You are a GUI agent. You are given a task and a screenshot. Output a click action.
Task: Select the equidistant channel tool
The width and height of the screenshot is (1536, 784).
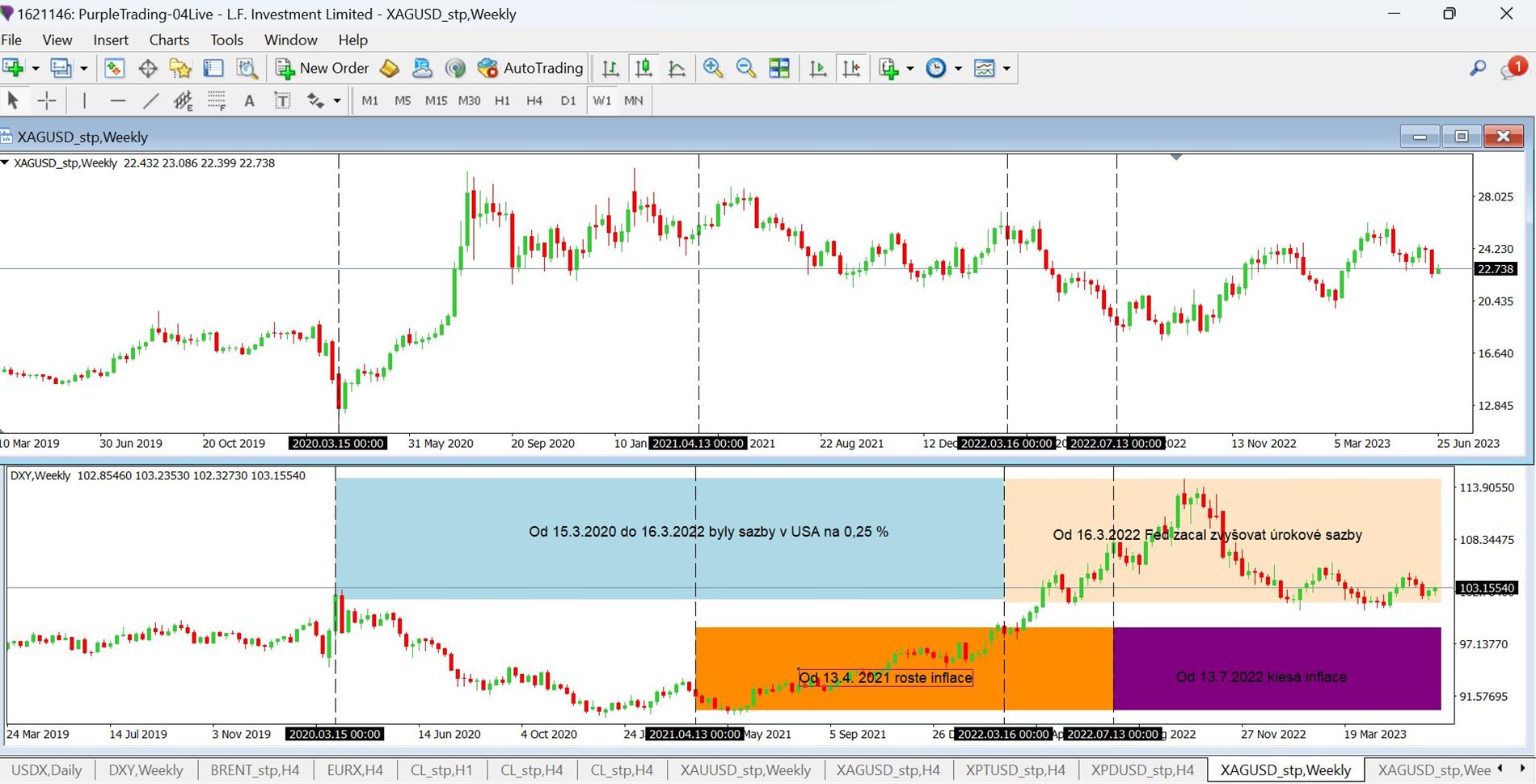click(x=184, y=101)
